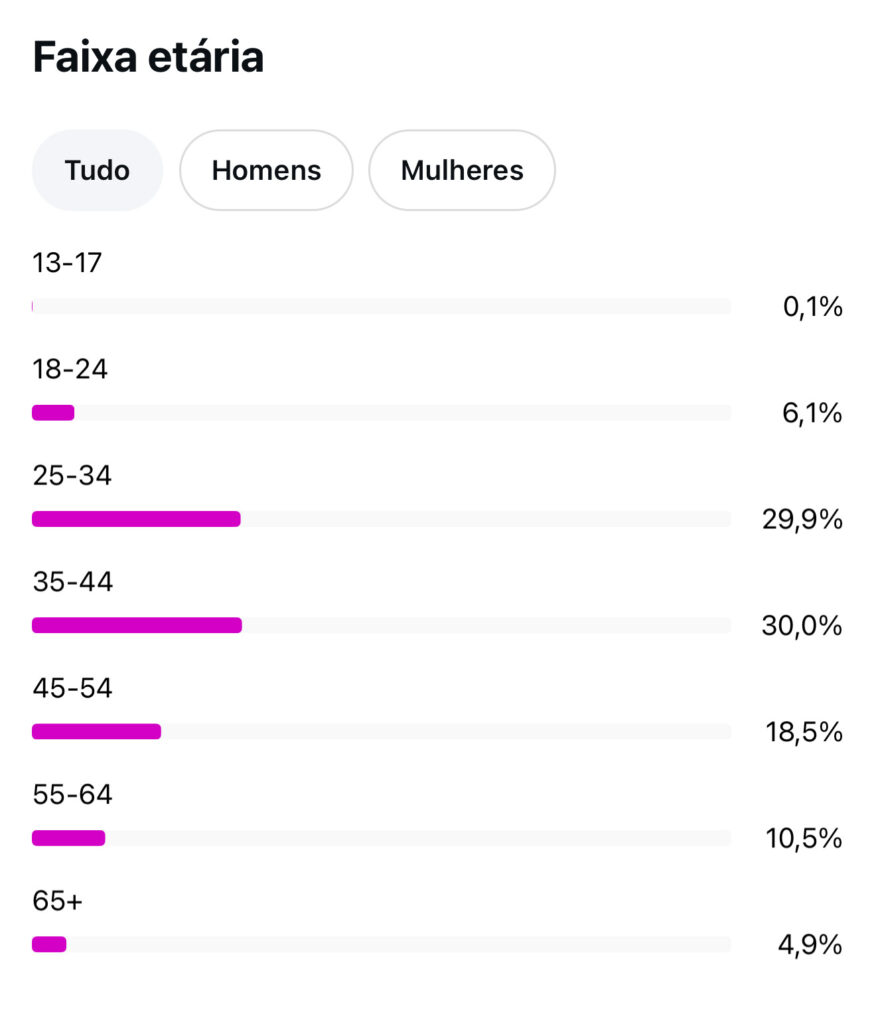Click the 18-24 magenta progress bar
This screenshot has height=1024, width=876.
(x=54, y=412)
